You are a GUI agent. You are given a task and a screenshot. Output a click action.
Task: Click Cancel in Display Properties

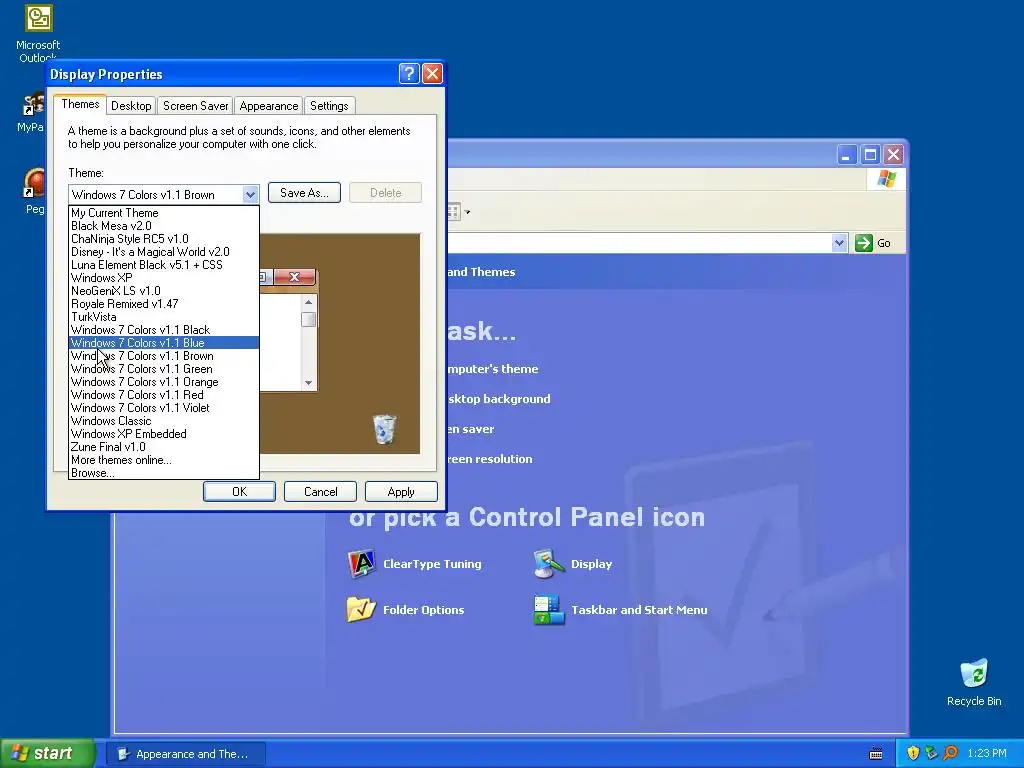click(x=321, y=492)
